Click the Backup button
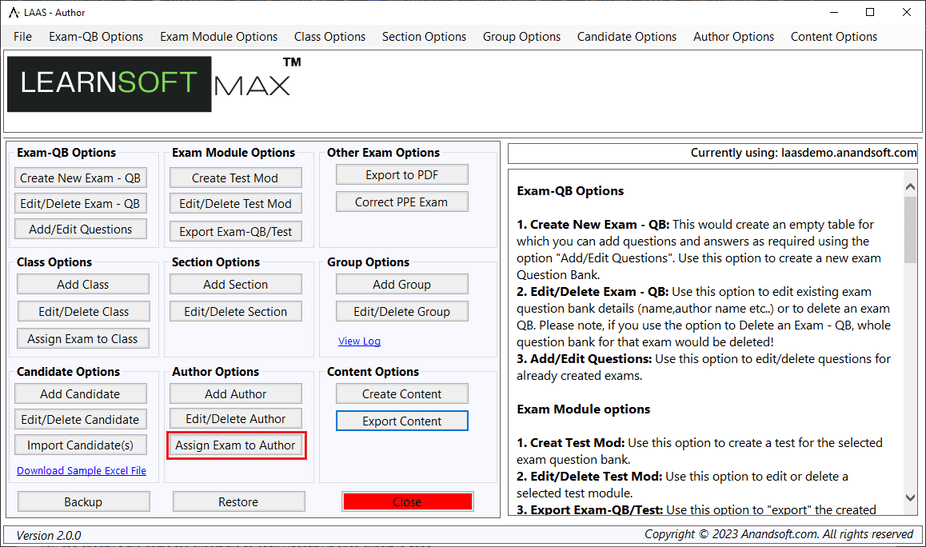This screenshot has width=926, height=547. click(83, 502)
